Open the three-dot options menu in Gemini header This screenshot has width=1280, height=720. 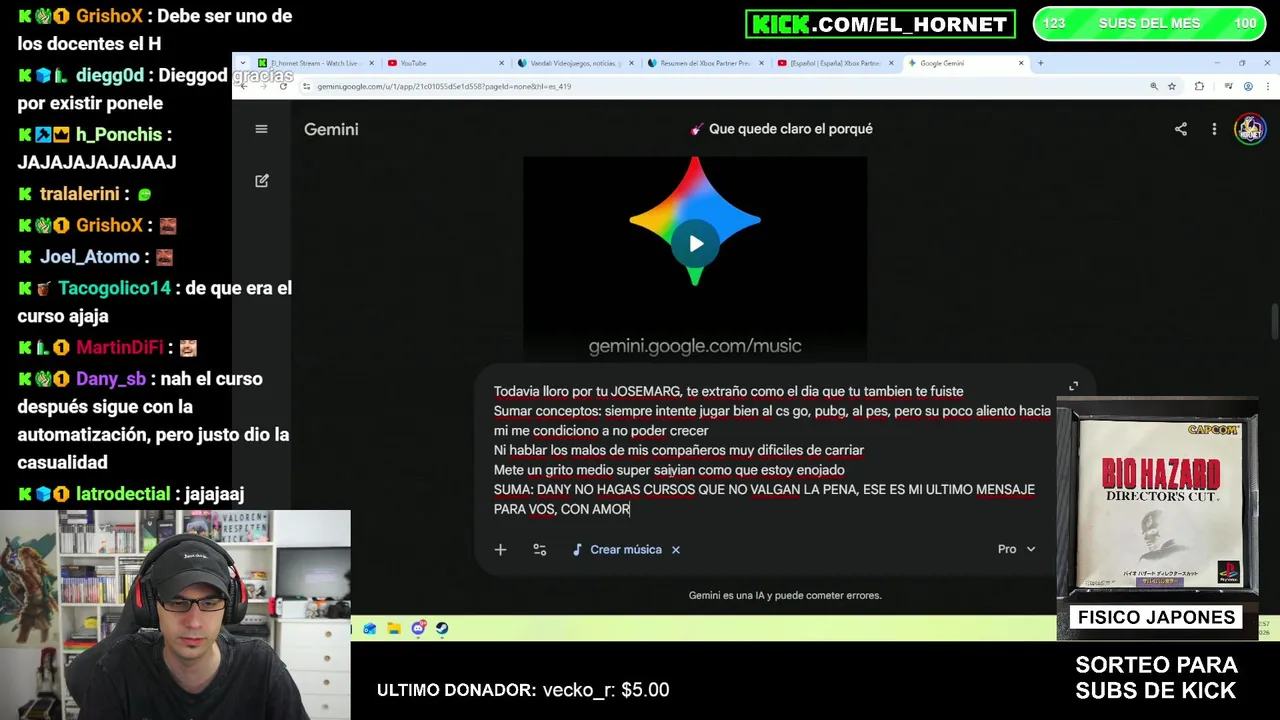1214,129
